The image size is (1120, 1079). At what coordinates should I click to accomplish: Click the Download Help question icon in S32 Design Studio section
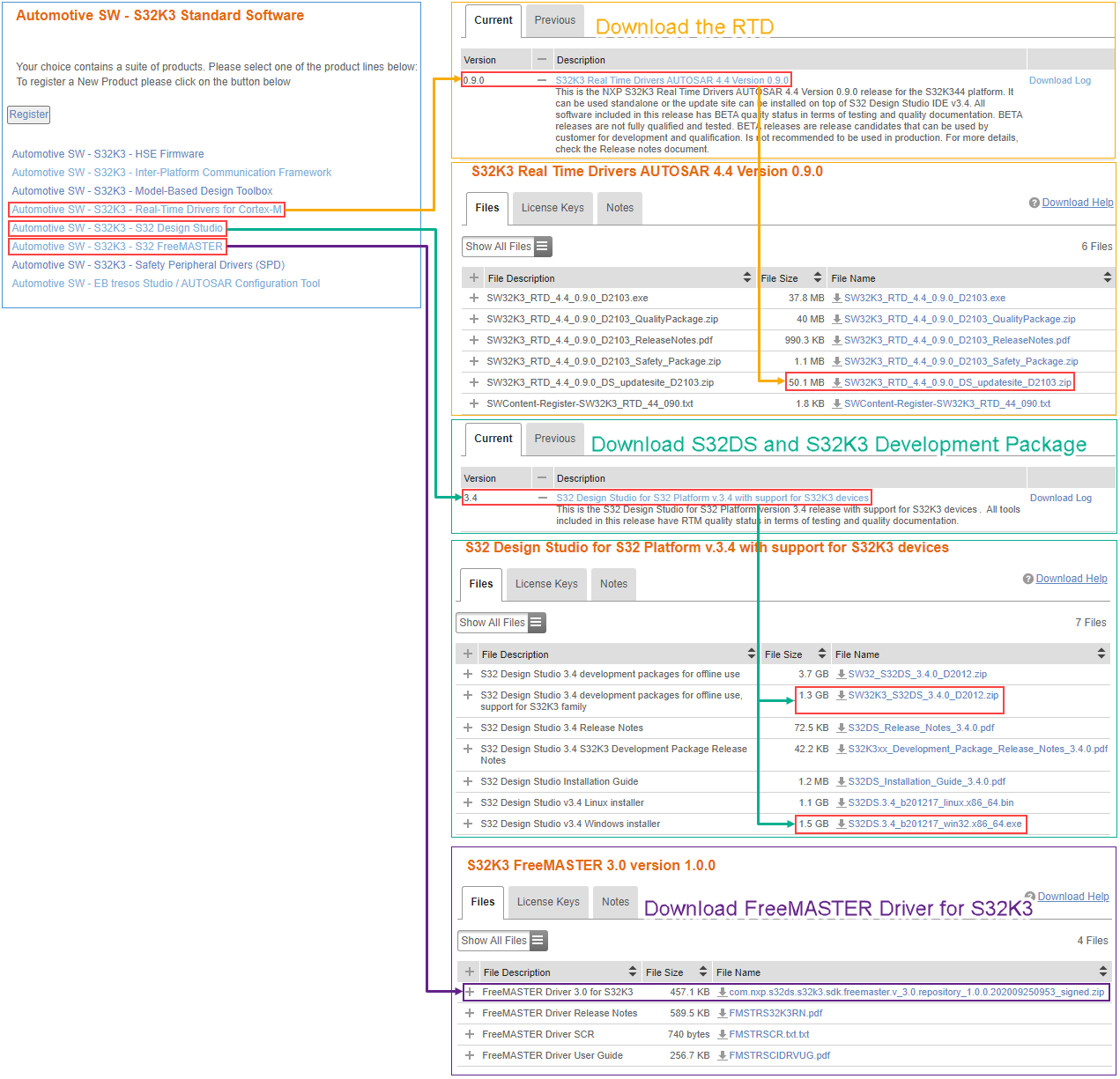pyautogui.click(x=1027, y=579)
